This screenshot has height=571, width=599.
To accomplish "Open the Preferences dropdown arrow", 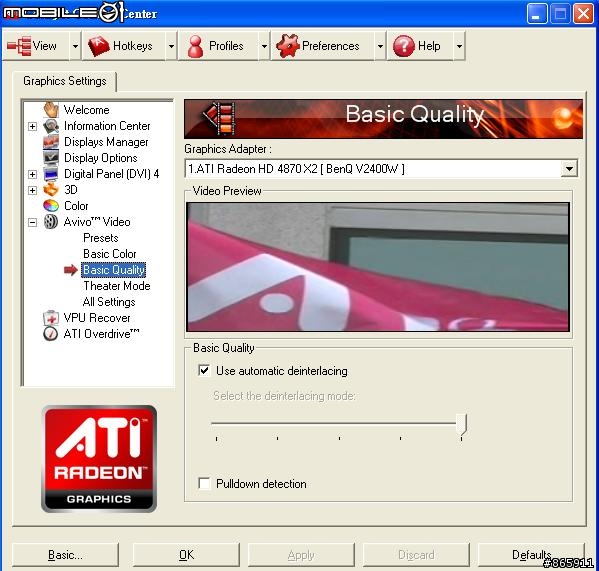I will click(x=380, y=46).
